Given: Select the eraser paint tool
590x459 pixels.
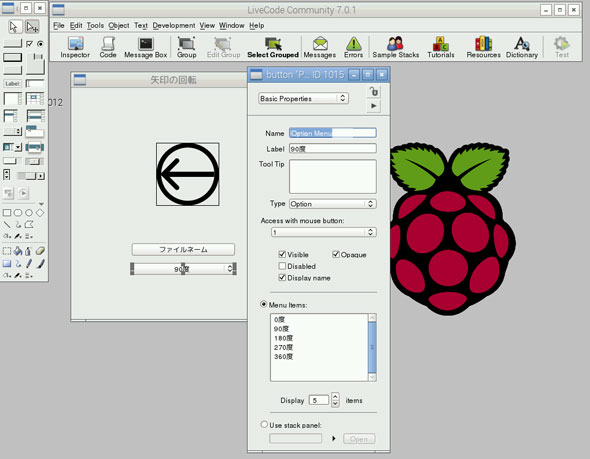Looking at the screenshot, I should [40, 251].
